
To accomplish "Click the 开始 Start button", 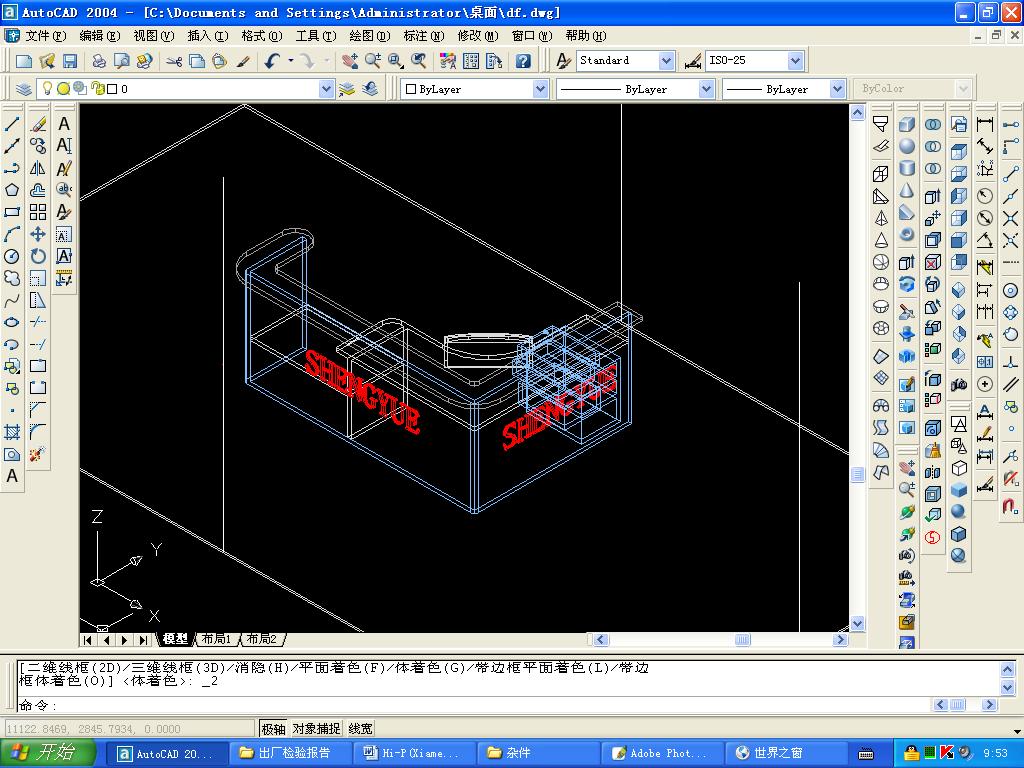I will tap(47, 752).
